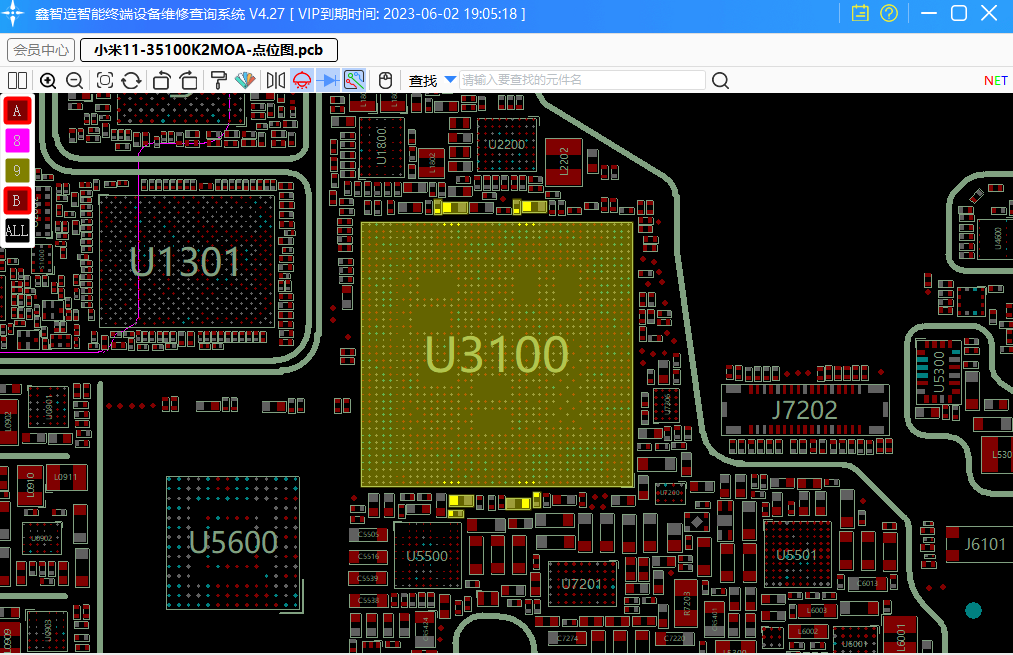The image size is (1013, 655).
Task: Select the olive layer 9 swatch
Action: (x=17, y=171)
